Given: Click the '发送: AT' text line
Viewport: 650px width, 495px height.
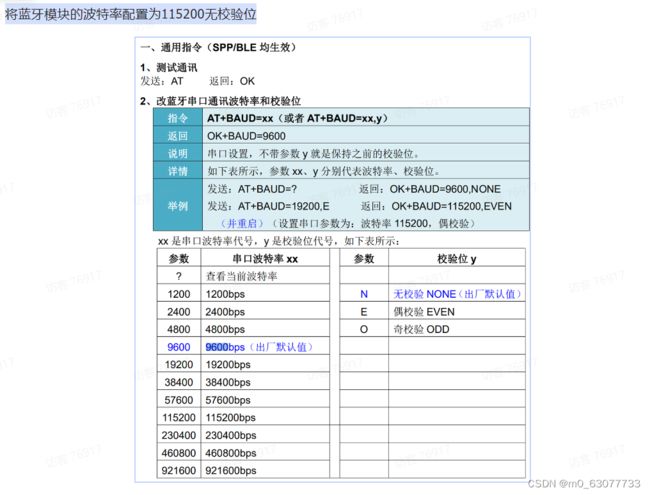Looking at the screenshot, I should pyautogui.click(x=162, y=81).
